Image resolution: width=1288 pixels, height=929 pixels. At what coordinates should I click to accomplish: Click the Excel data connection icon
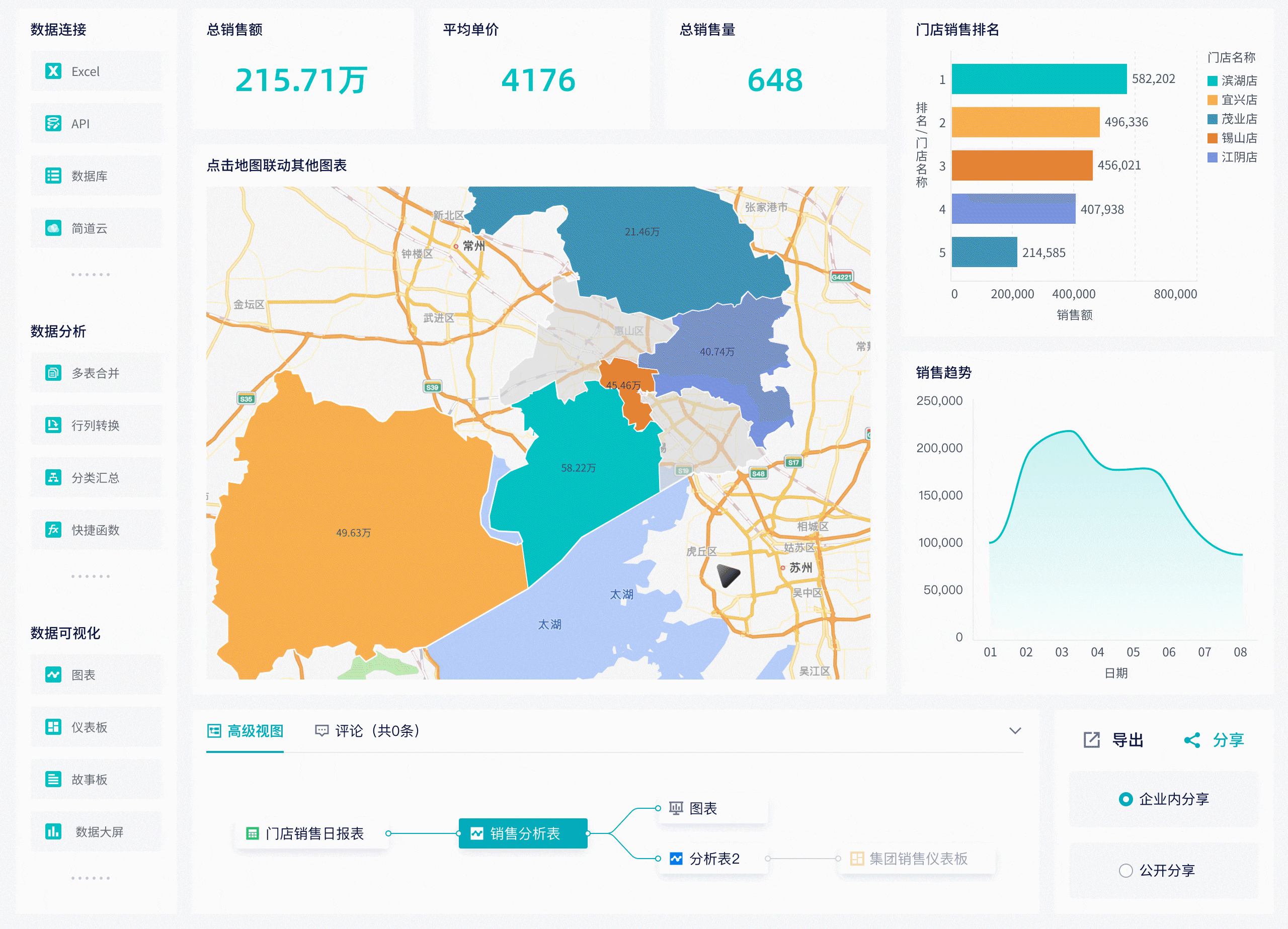click(x=53, y=71)
